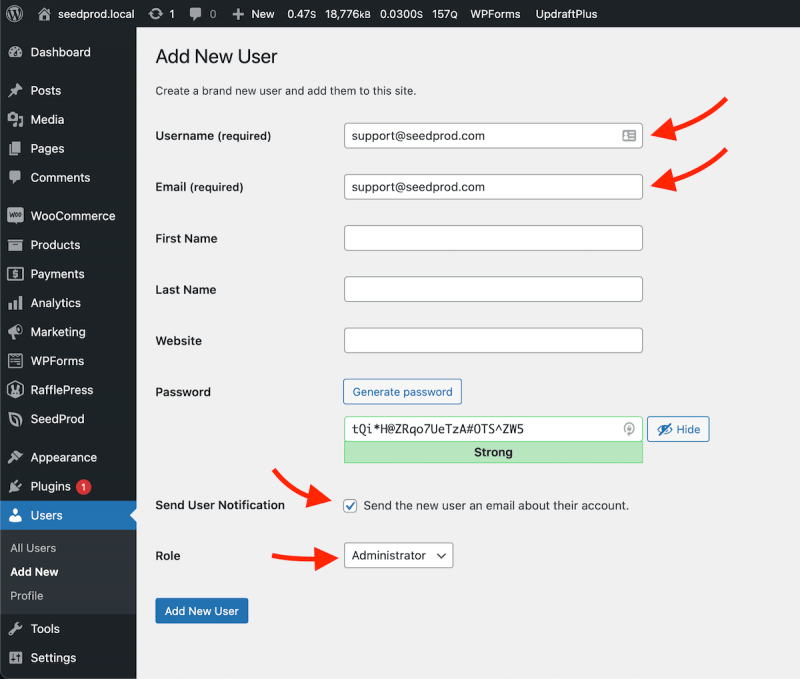Click Generate password
This screenshot has height=679, width=800.
pyautogui.click(x=402, y=391)
